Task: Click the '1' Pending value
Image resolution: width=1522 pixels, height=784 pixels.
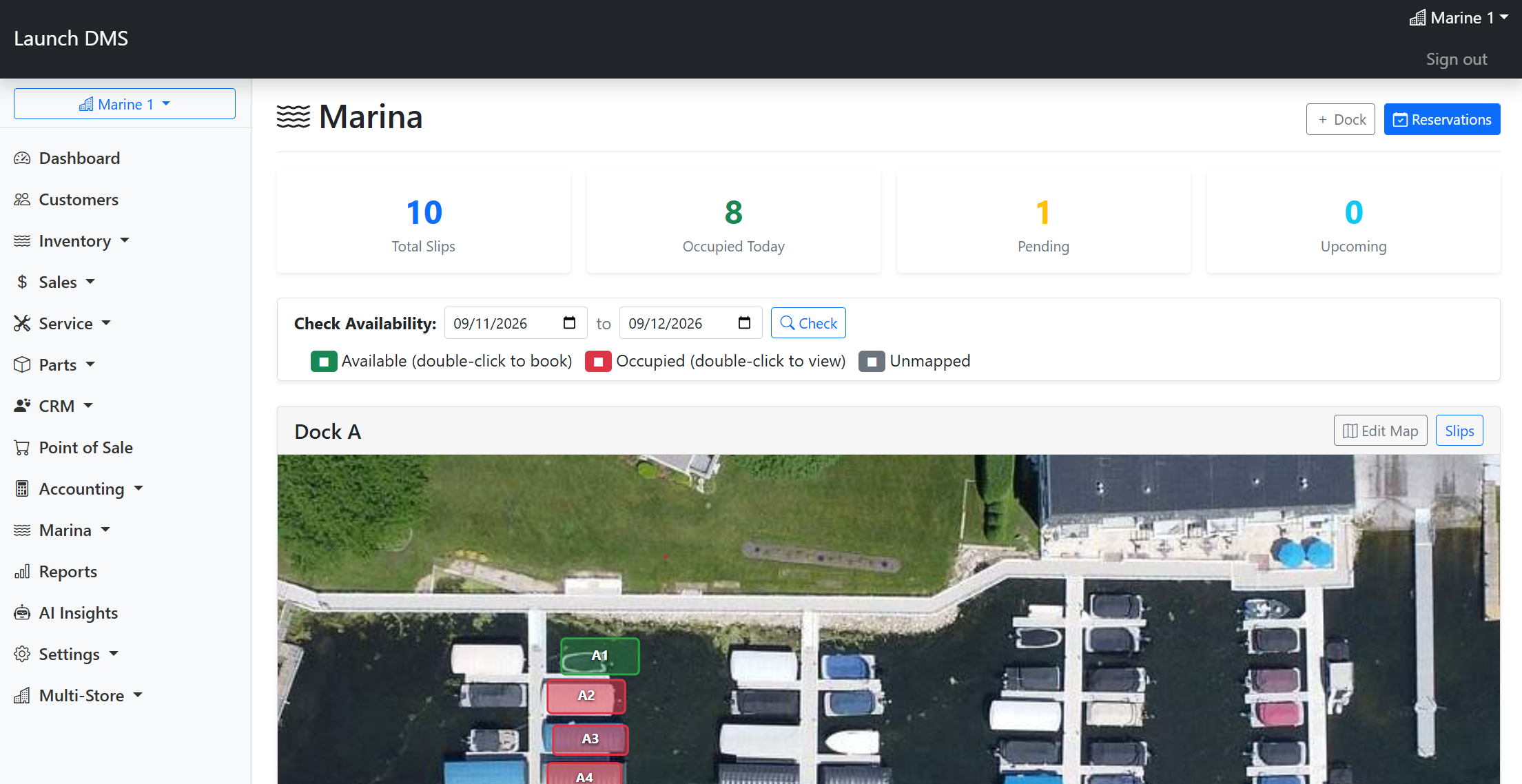Action: click(1043, 212)
